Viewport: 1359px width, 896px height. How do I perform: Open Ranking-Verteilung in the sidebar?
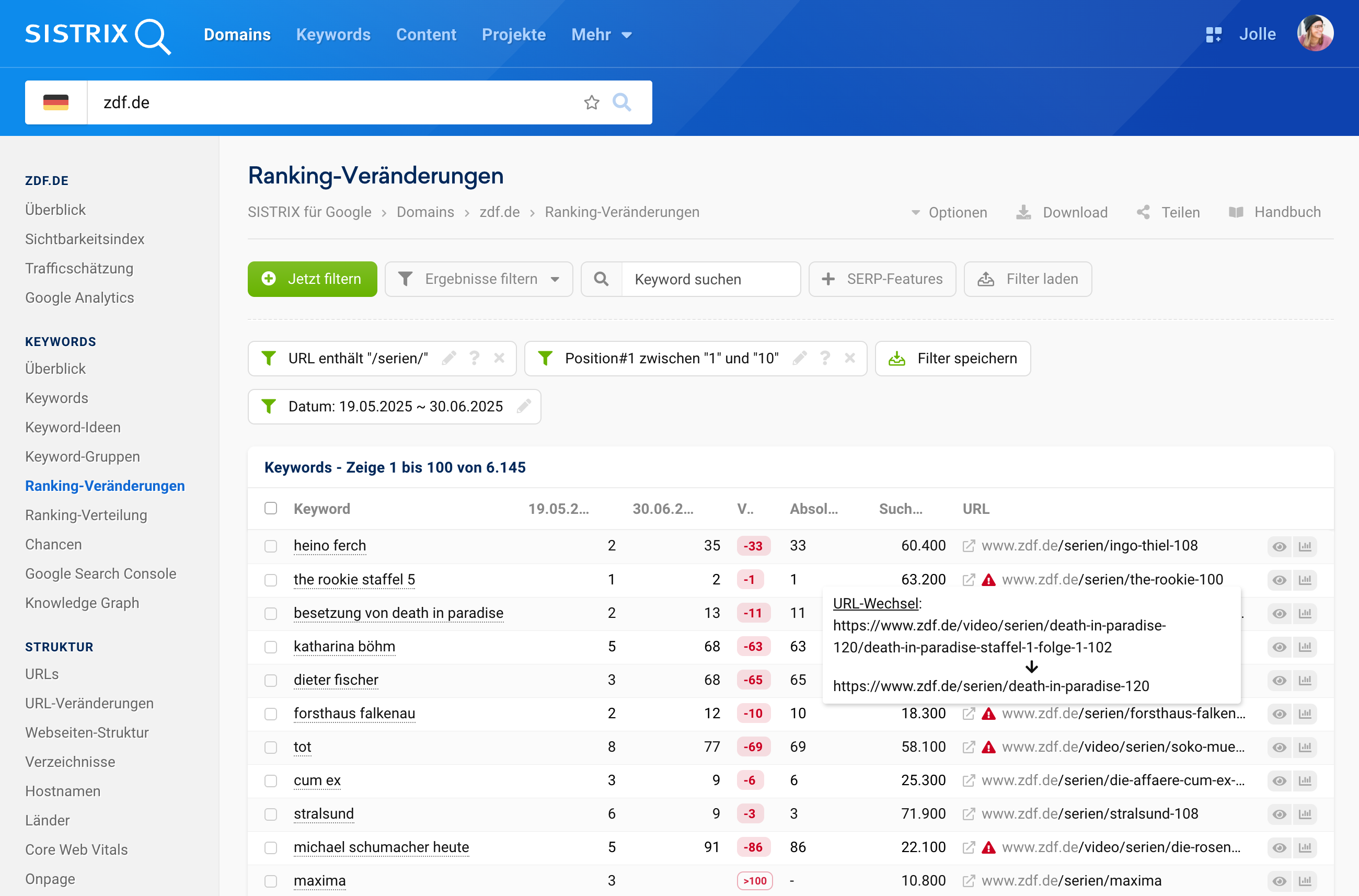[86, 515]
